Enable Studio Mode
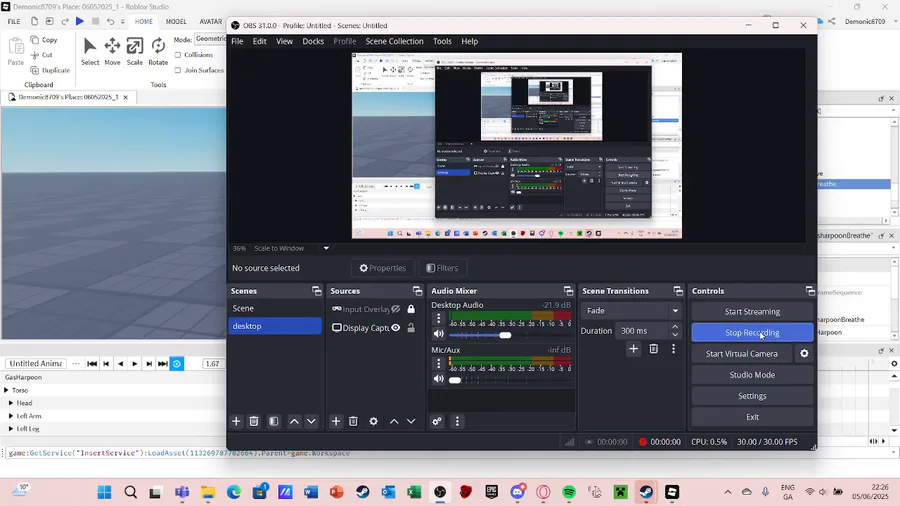This screenshot has width=900, height=506. point(752,375)
